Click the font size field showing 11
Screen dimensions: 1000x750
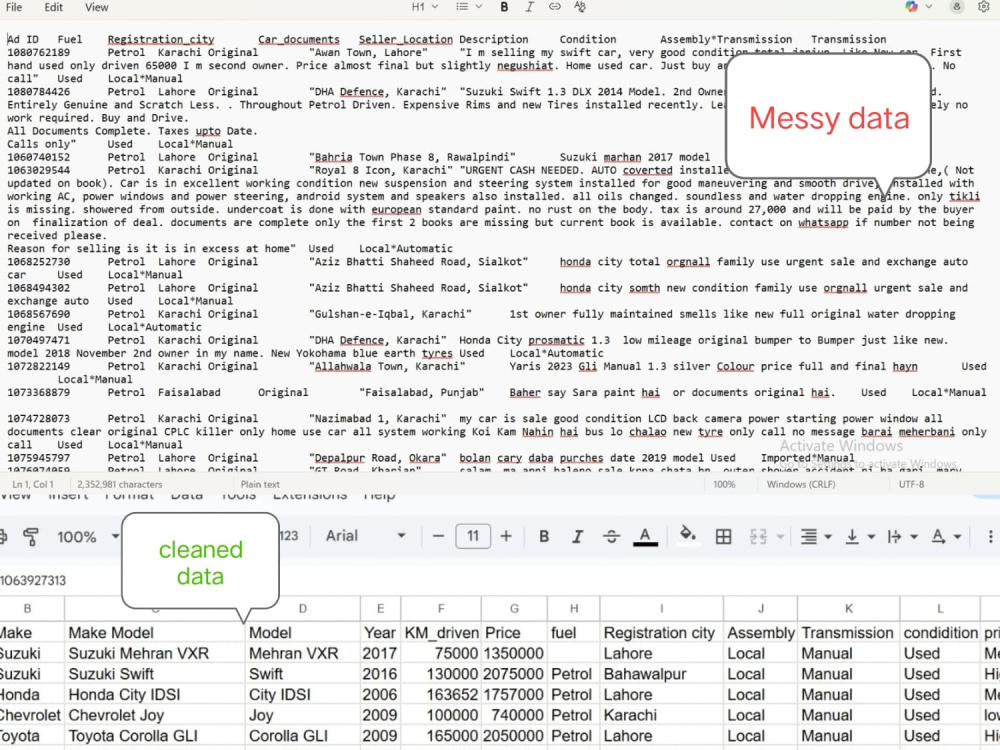coord(473,536)
